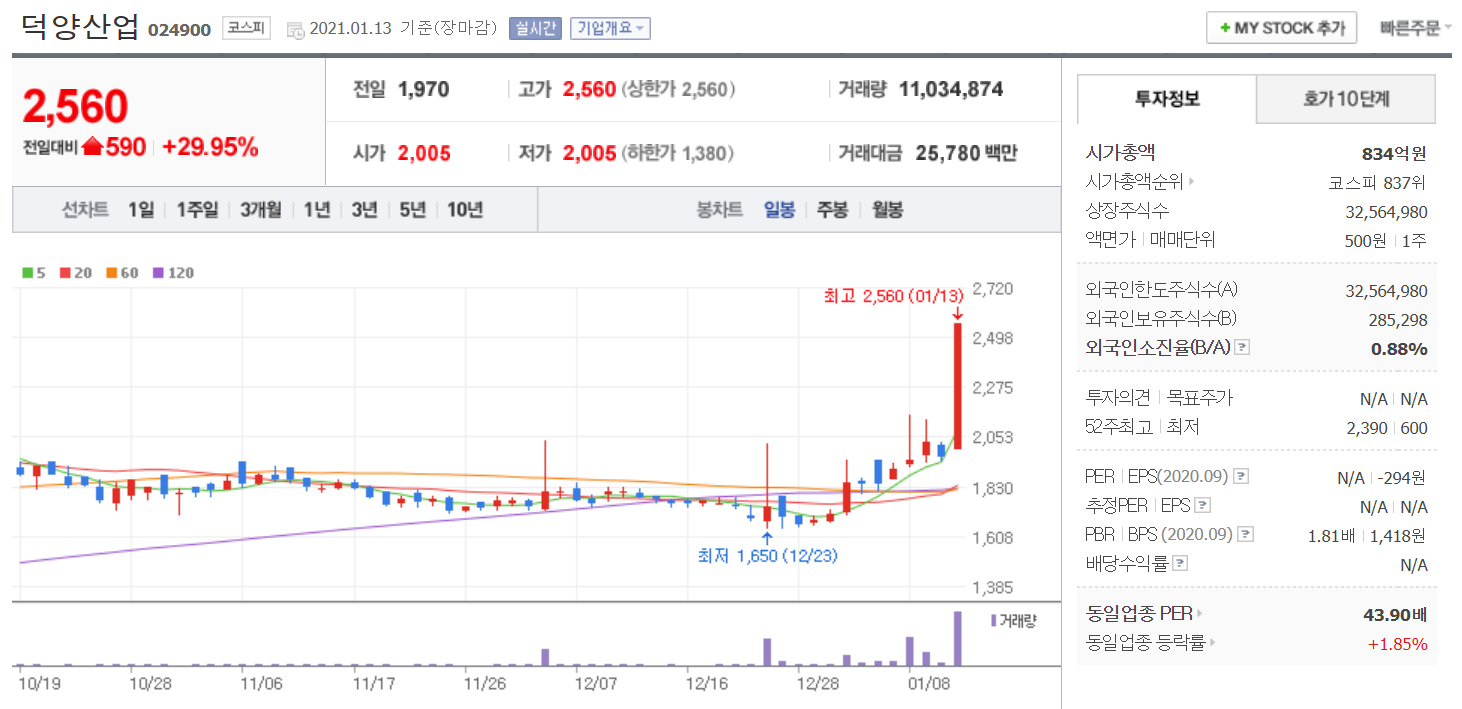Toggle the 실시간 real-time badge
Image resolution: width=1462 pixels, height=709 pixels.
(x=536, y=29)
